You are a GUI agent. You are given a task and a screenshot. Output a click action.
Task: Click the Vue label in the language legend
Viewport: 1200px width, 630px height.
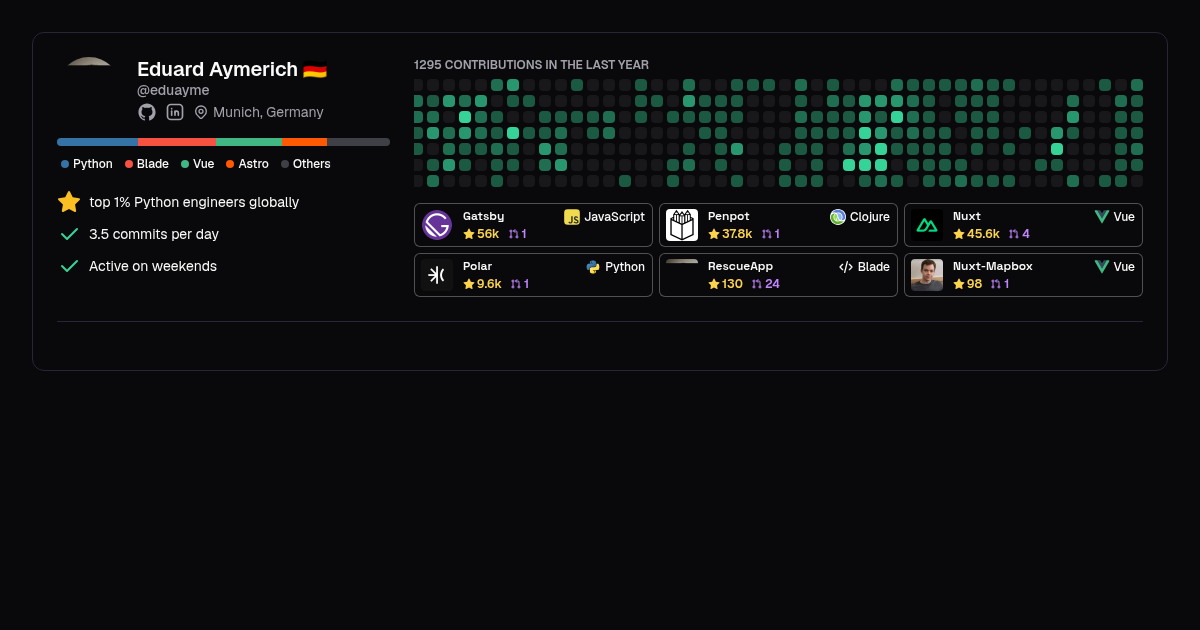pyautogui.click(x=204, y=164)
